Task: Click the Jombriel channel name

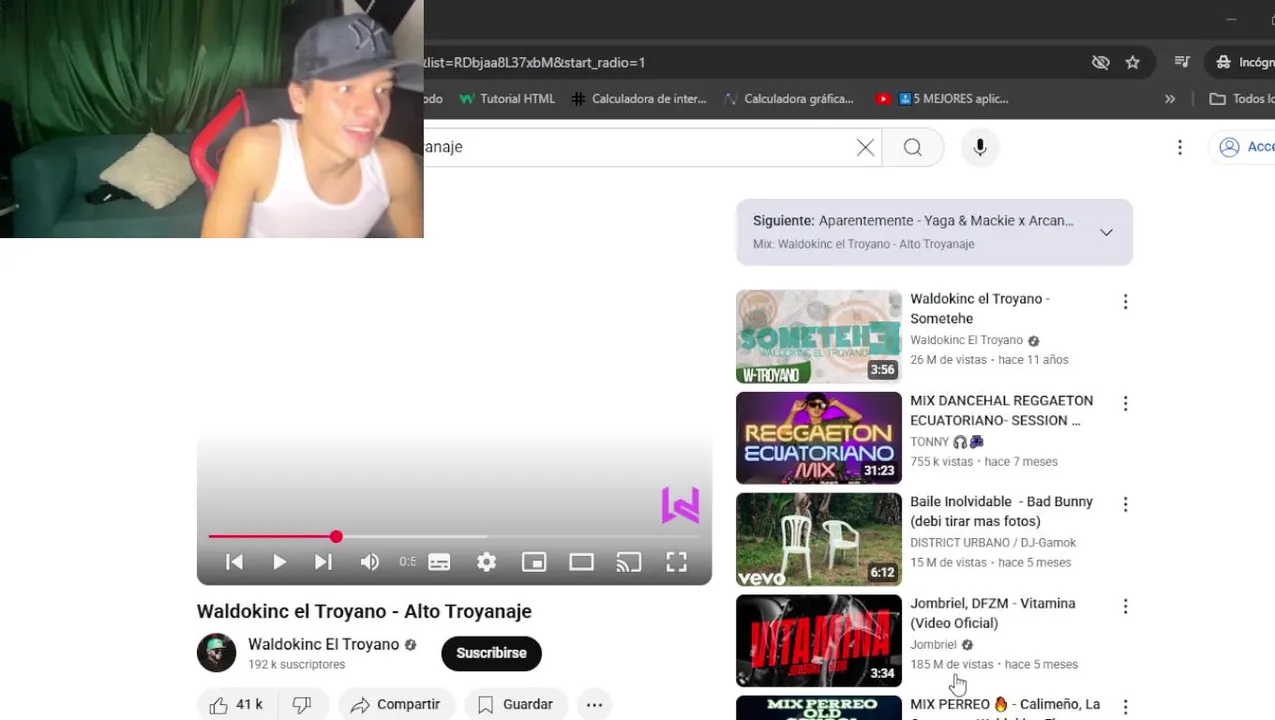Action: tap(933, 645)
